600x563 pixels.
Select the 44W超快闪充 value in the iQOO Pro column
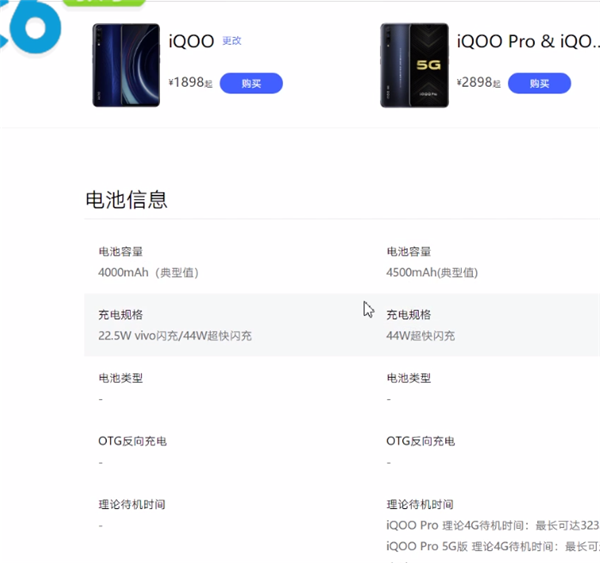[421, 336]
